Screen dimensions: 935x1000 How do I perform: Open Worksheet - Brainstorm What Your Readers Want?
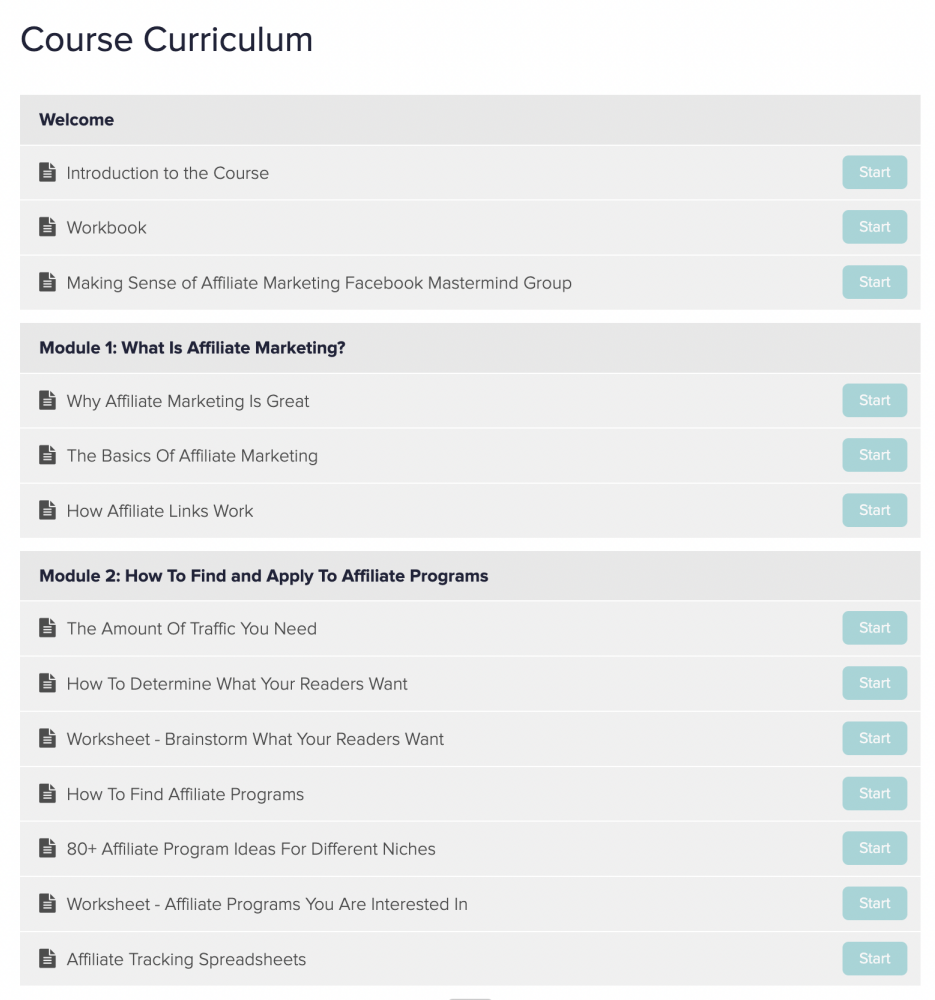point(255,739)
